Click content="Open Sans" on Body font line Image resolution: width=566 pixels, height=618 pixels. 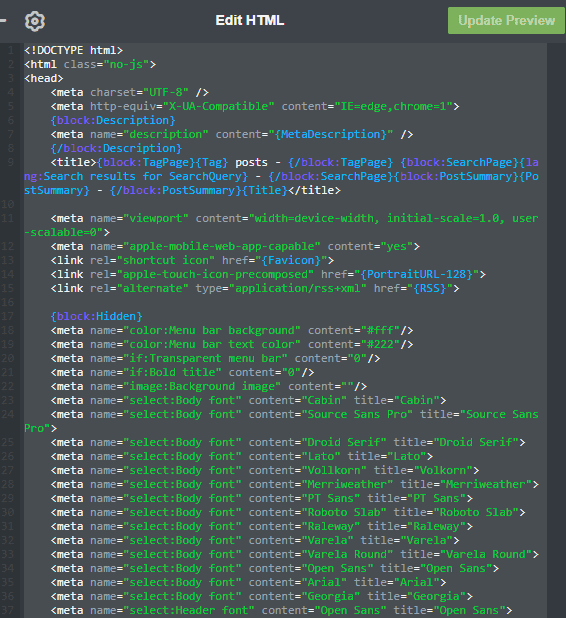coord(311,568)
